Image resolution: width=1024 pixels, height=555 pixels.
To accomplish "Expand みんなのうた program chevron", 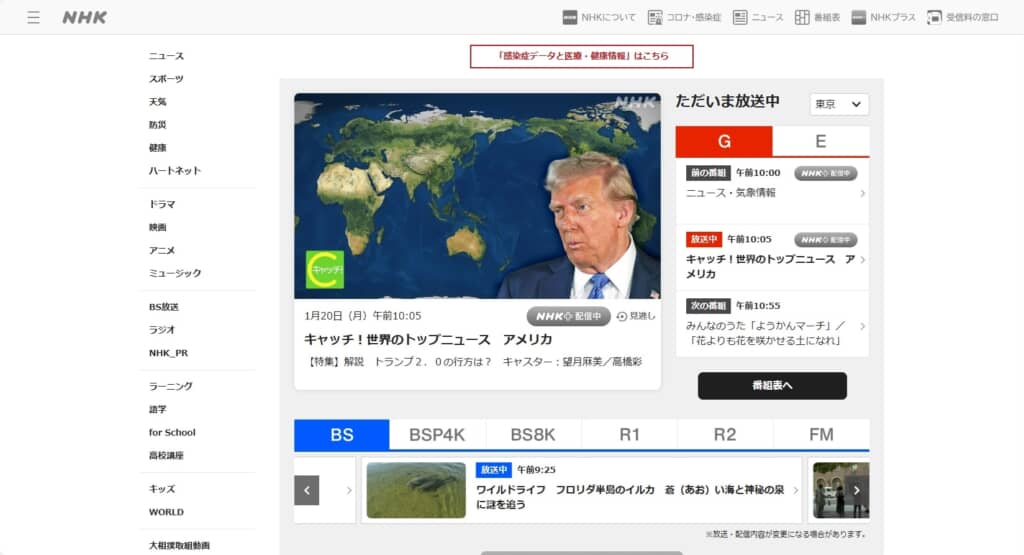I will pos(863,326).
